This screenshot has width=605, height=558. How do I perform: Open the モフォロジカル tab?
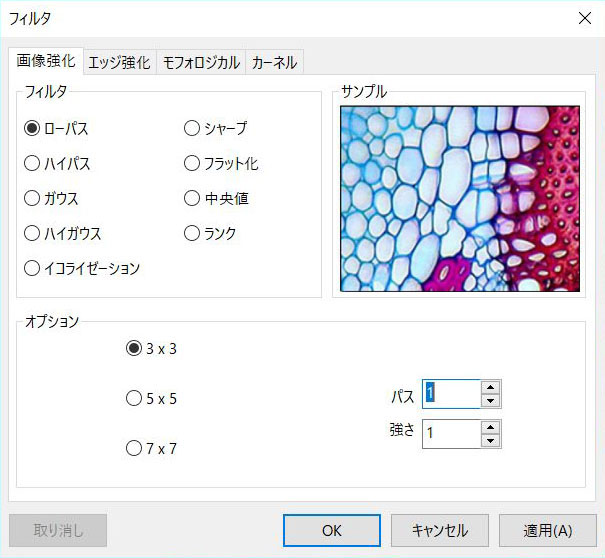tap(201, 62)
